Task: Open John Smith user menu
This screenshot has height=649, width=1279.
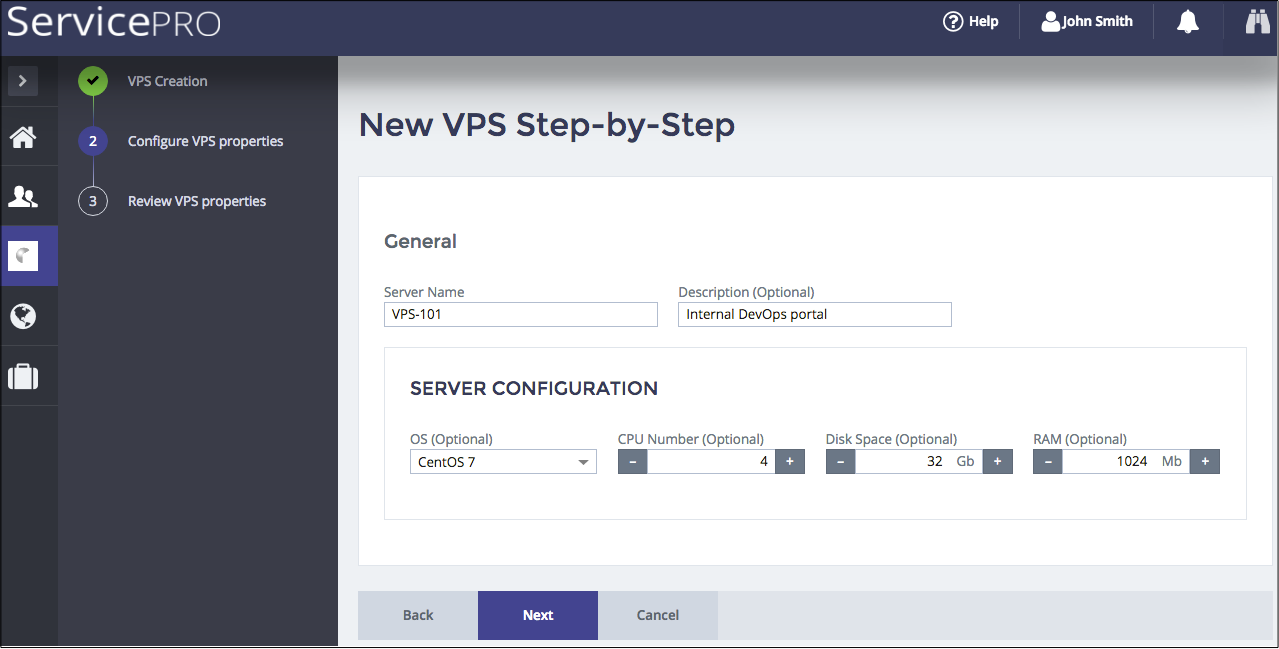Action: [x=1087, y=21]
